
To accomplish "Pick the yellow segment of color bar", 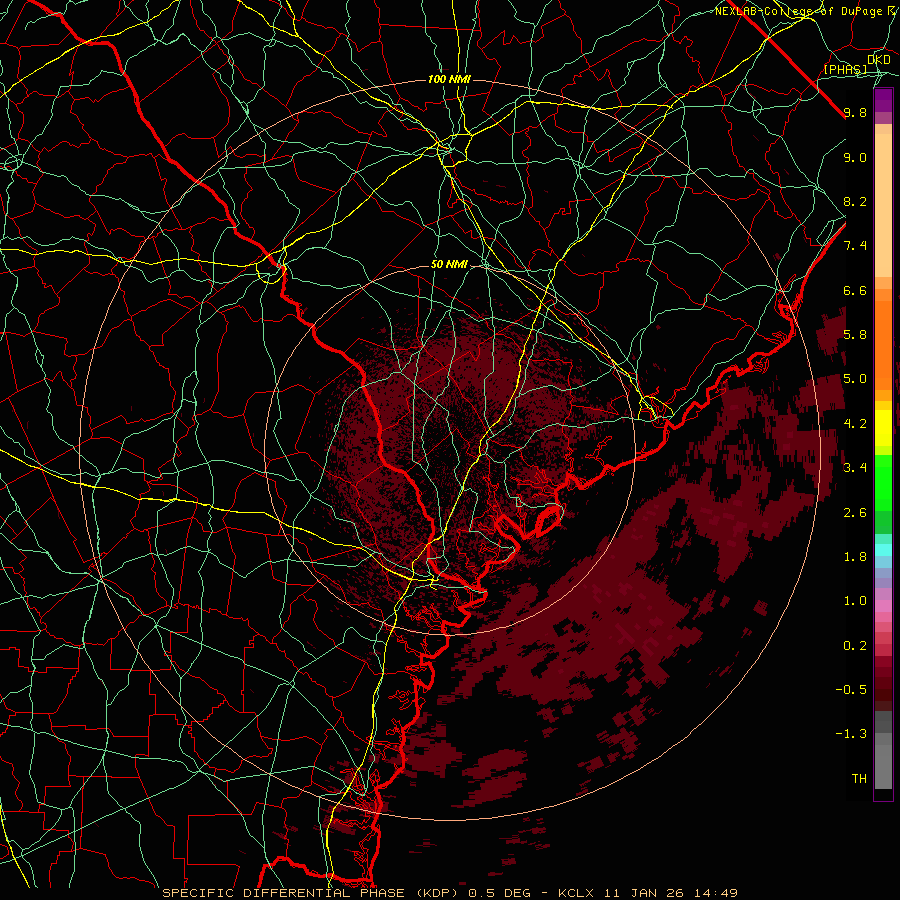I will [883, 428].
